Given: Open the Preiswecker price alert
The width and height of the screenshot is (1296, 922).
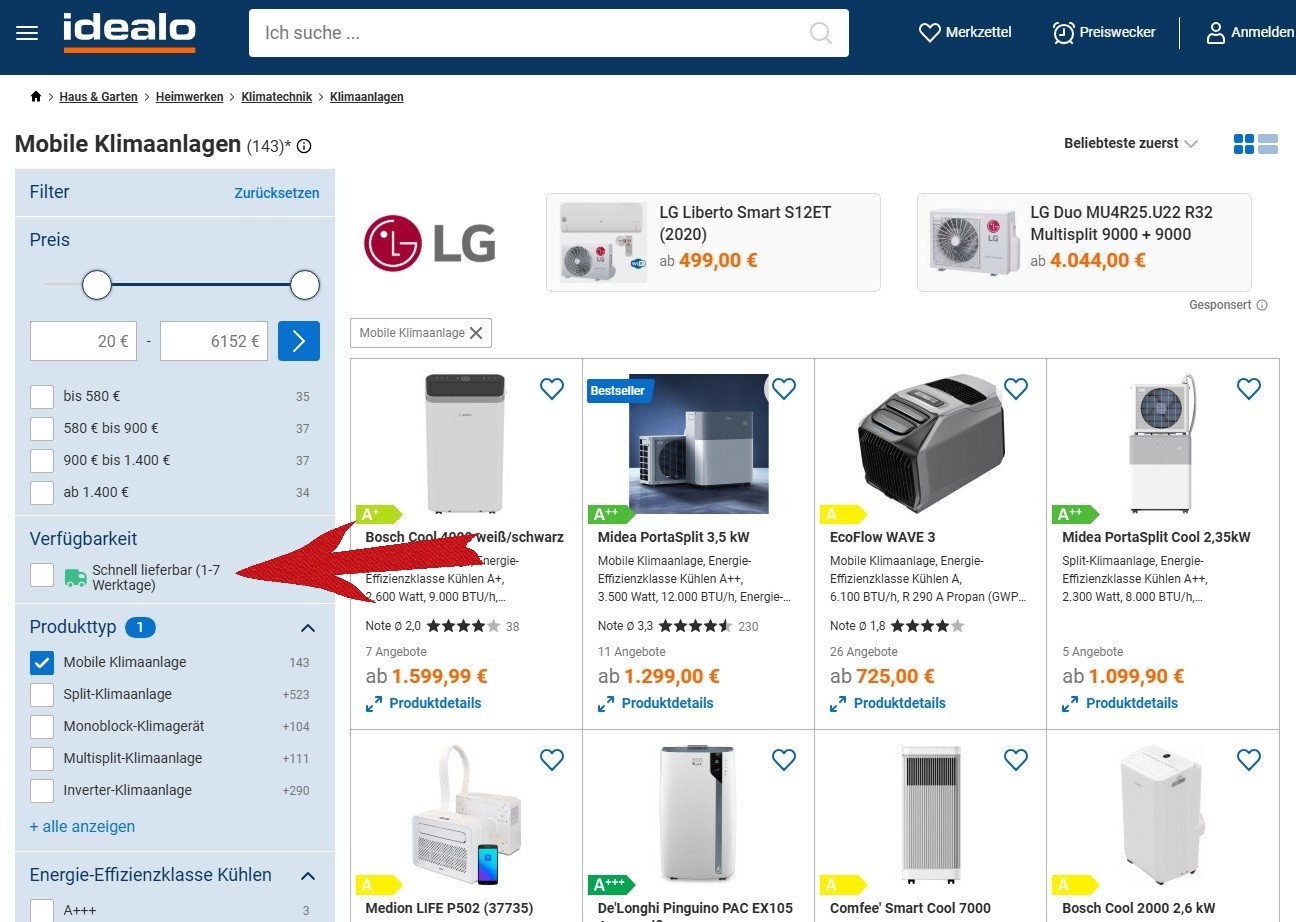Looking at the screenshot, I should pyautogui.click(x=1104, y=33).
